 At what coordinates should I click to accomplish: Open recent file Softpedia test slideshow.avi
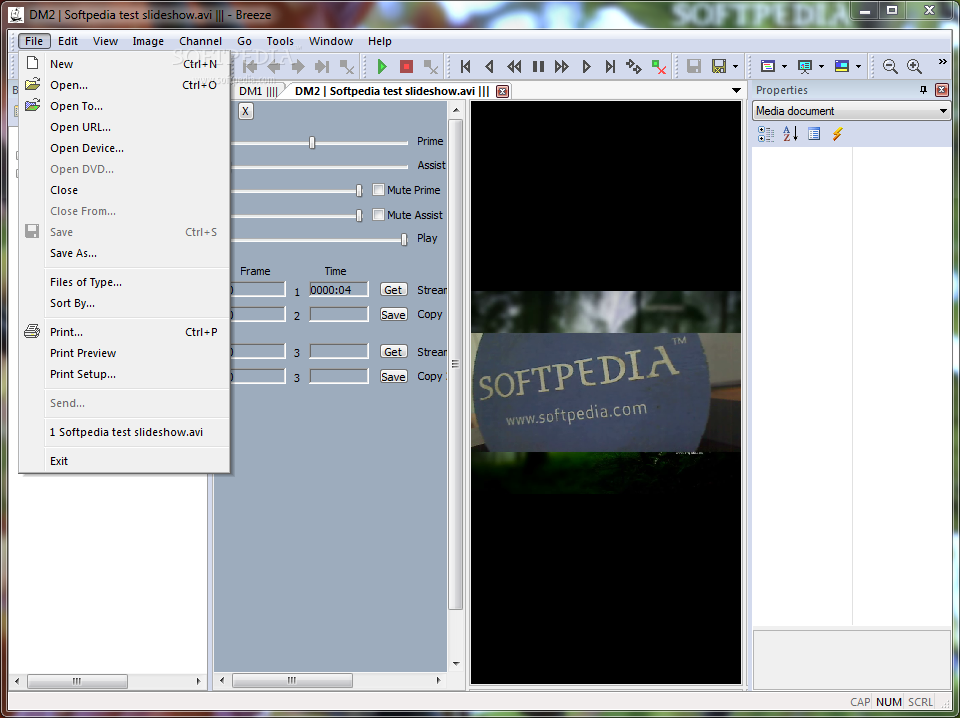point(124,432)
